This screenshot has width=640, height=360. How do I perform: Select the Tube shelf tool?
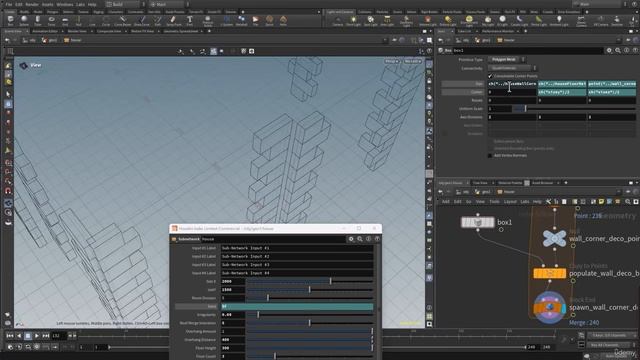38,20
